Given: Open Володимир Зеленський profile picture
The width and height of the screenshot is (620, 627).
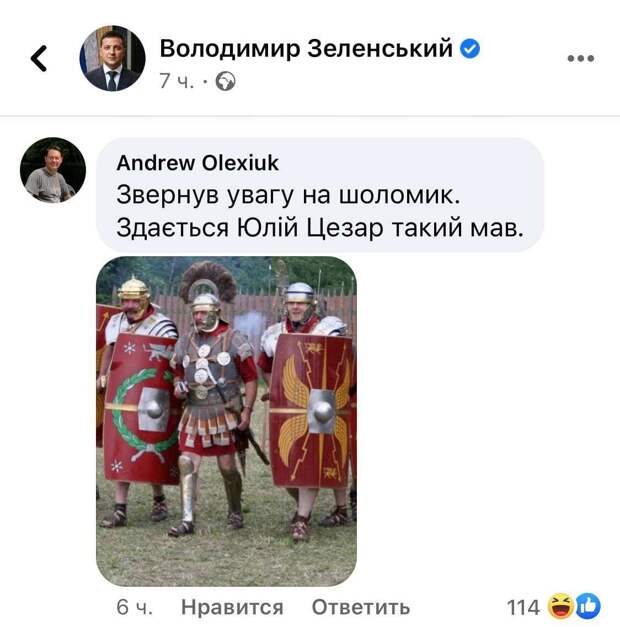Looking at the screenshot, I should (112, 58).
